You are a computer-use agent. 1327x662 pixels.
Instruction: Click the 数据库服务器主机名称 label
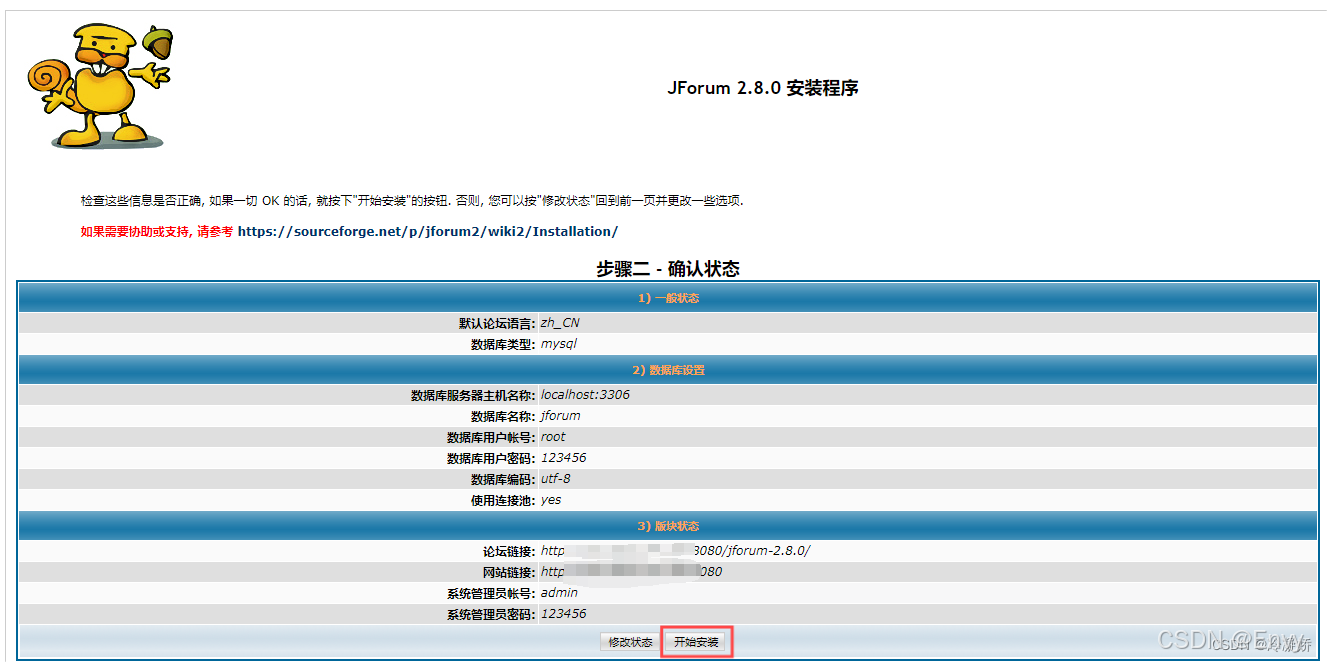click(x=473, y=396)
